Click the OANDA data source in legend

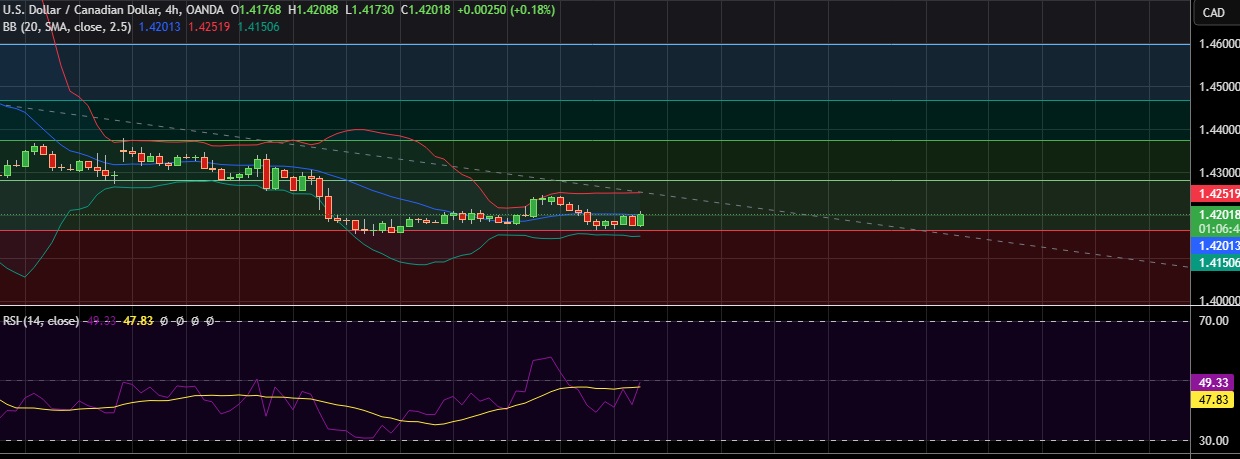[205, 9]
